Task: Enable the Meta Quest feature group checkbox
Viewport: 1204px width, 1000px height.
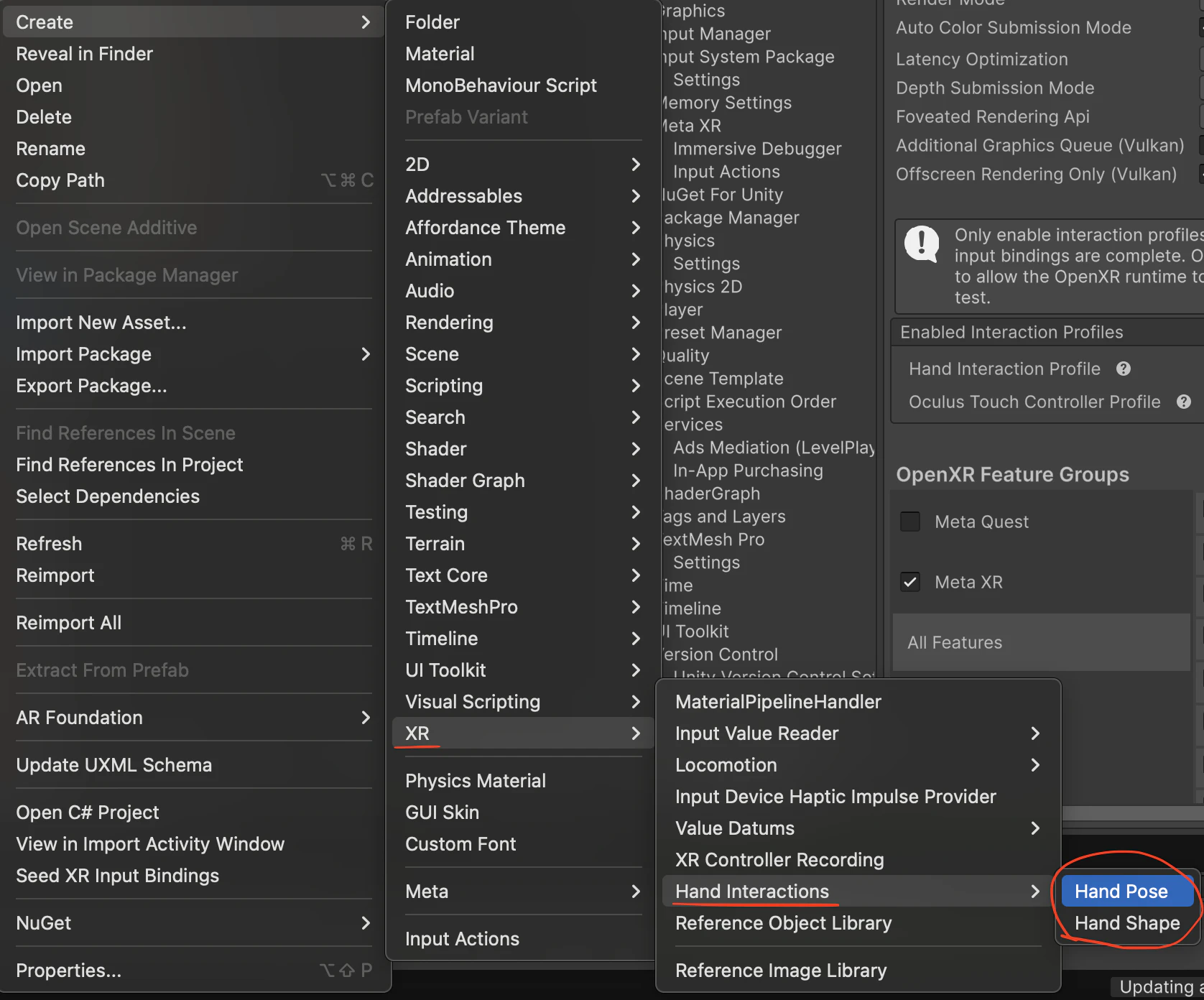Action: [910, 522]
